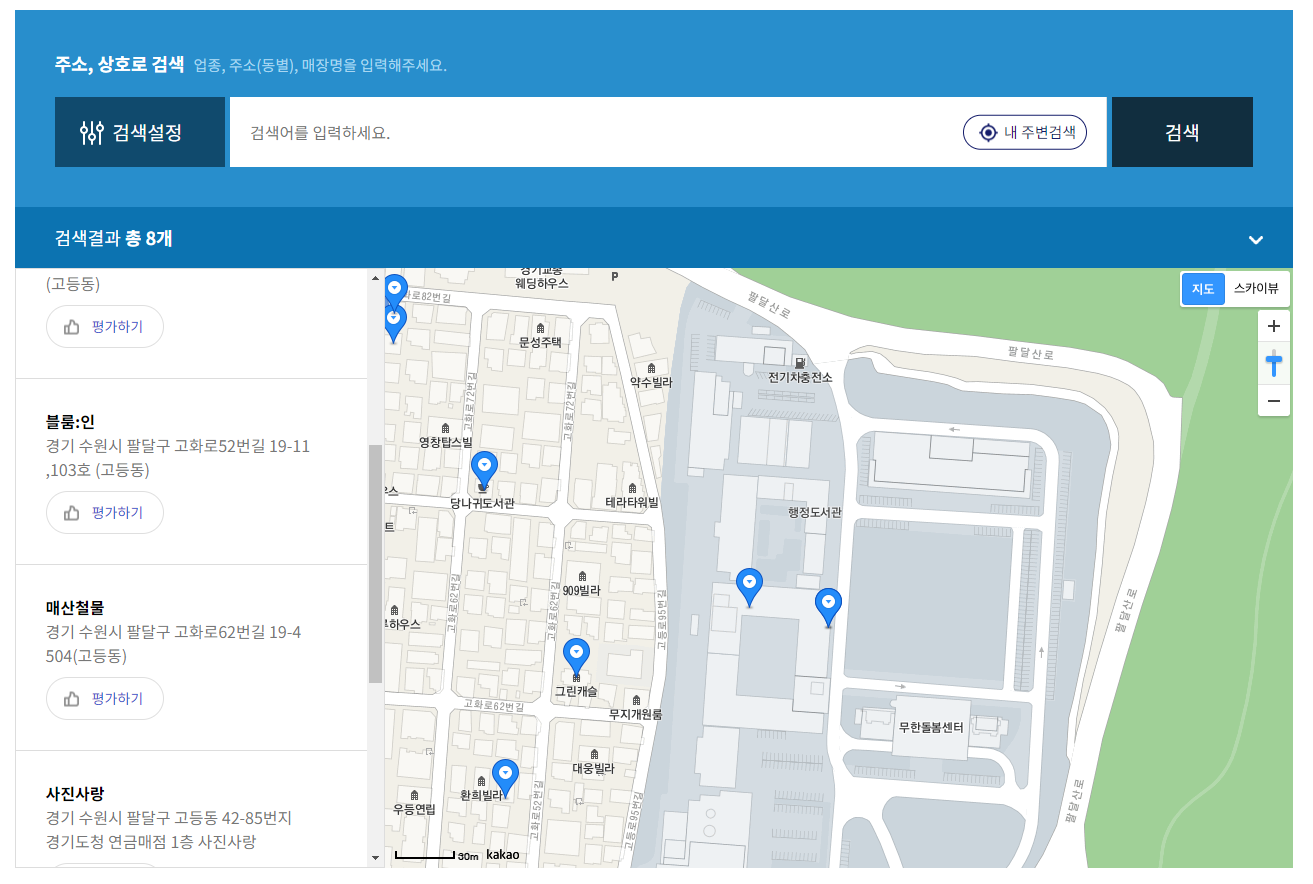
Task: Click the results list scrollbar thumb
Action: coord(375,564)
